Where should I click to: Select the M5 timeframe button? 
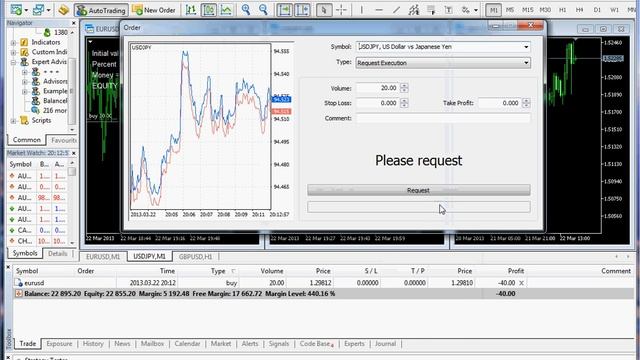(x=510, y=10)
